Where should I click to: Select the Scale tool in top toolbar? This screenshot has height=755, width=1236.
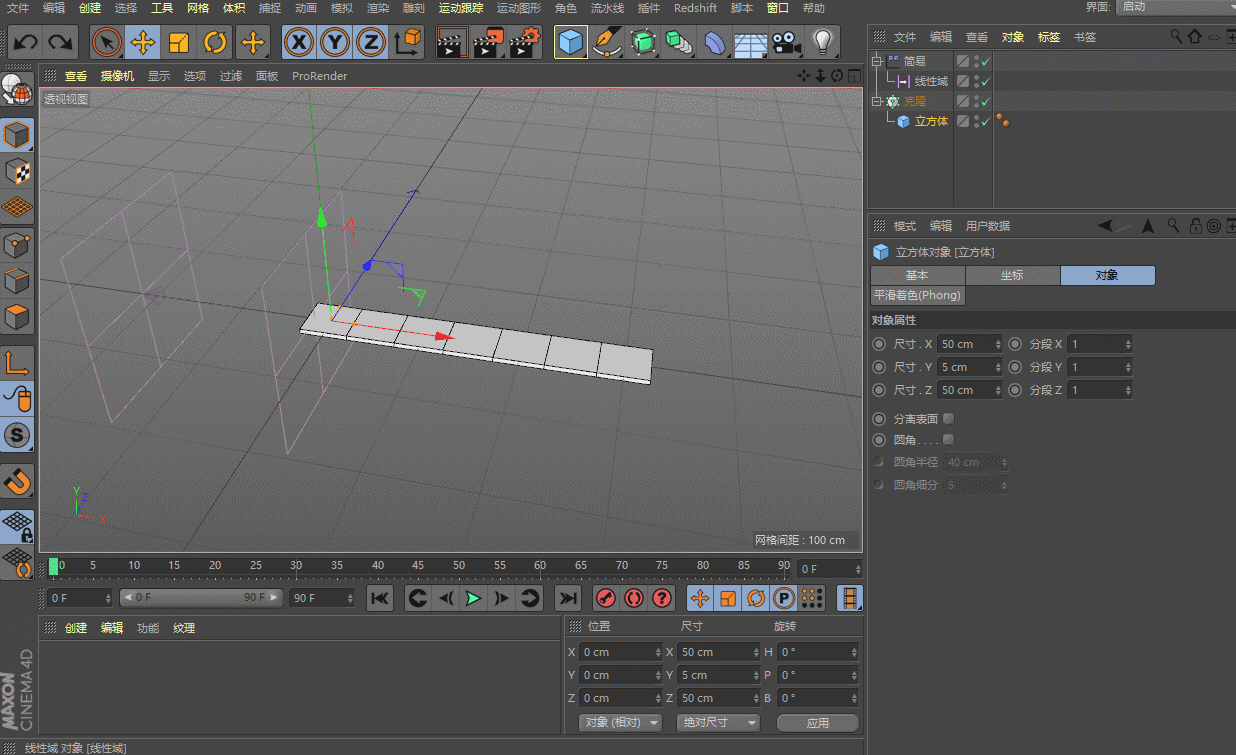179,42
